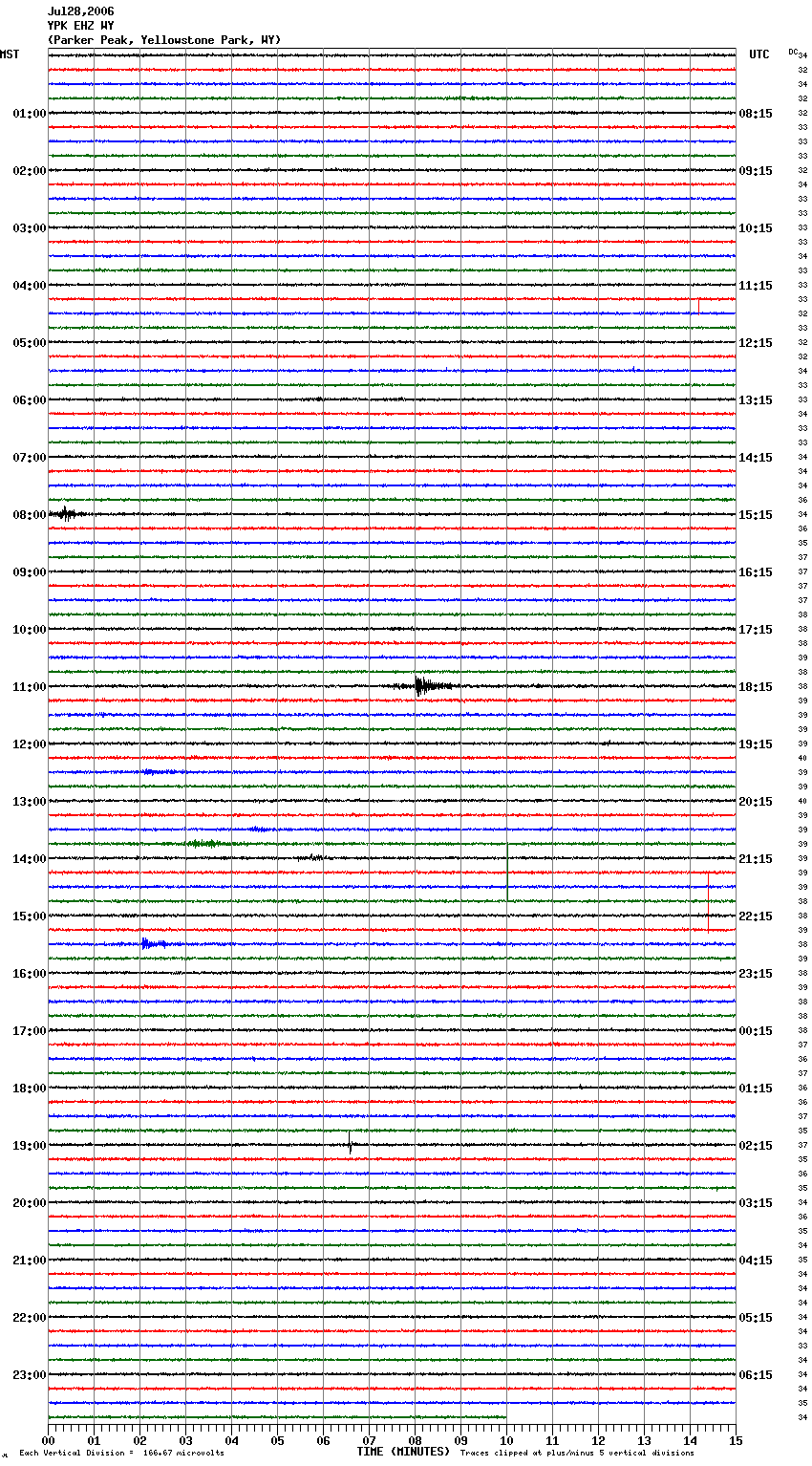Screen dimensions: 812x1466
Task: Select the 20:00 MST time label
Action: (30, 1203)
